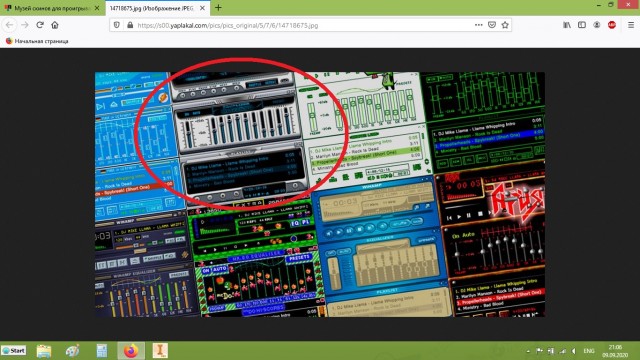Open the Windows Start menu

click(13, 351)
